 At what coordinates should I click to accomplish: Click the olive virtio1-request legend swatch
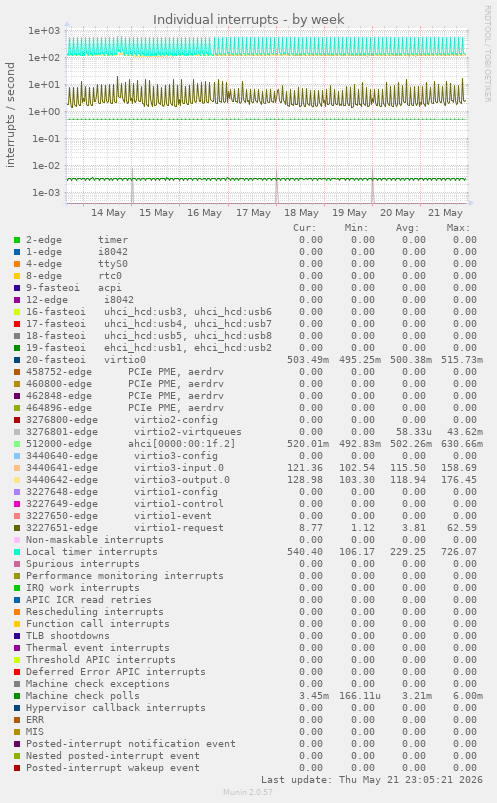click(x=17, y=528)
